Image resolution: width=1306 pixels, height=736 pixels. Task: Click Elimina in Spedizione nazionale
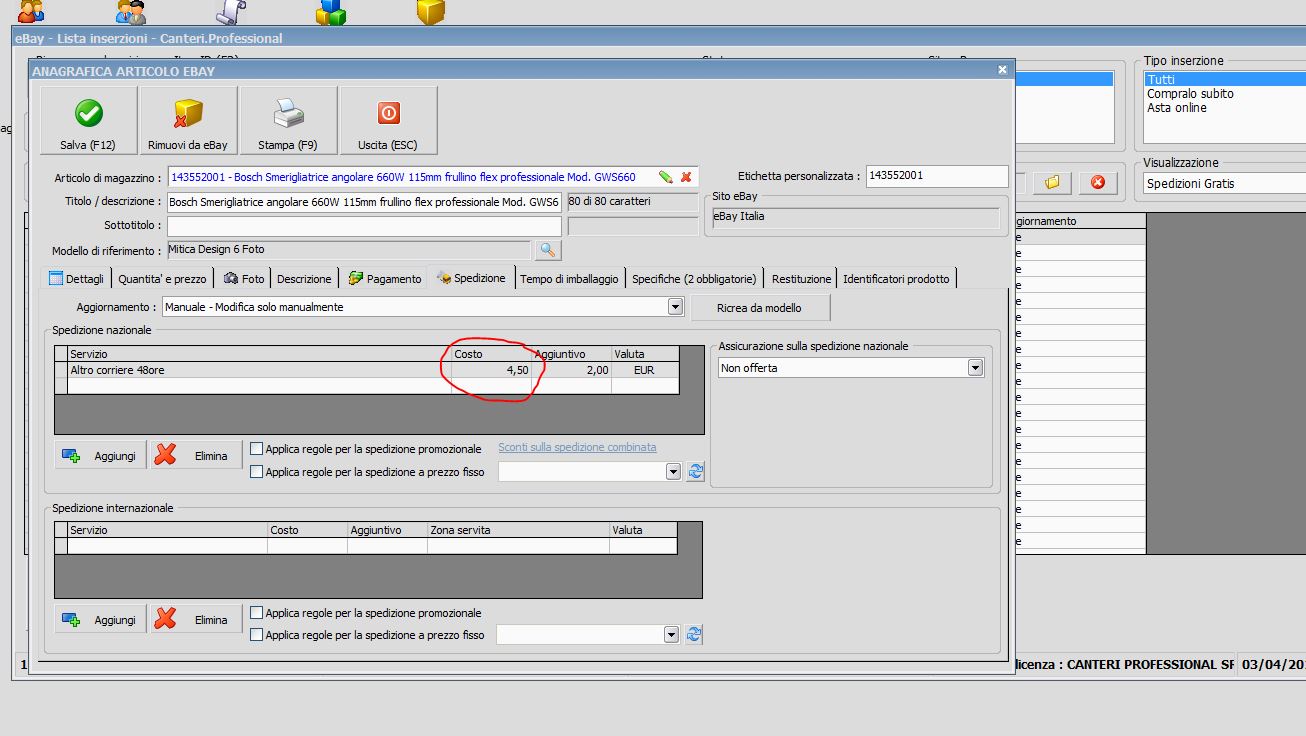[x=197, y=455]
